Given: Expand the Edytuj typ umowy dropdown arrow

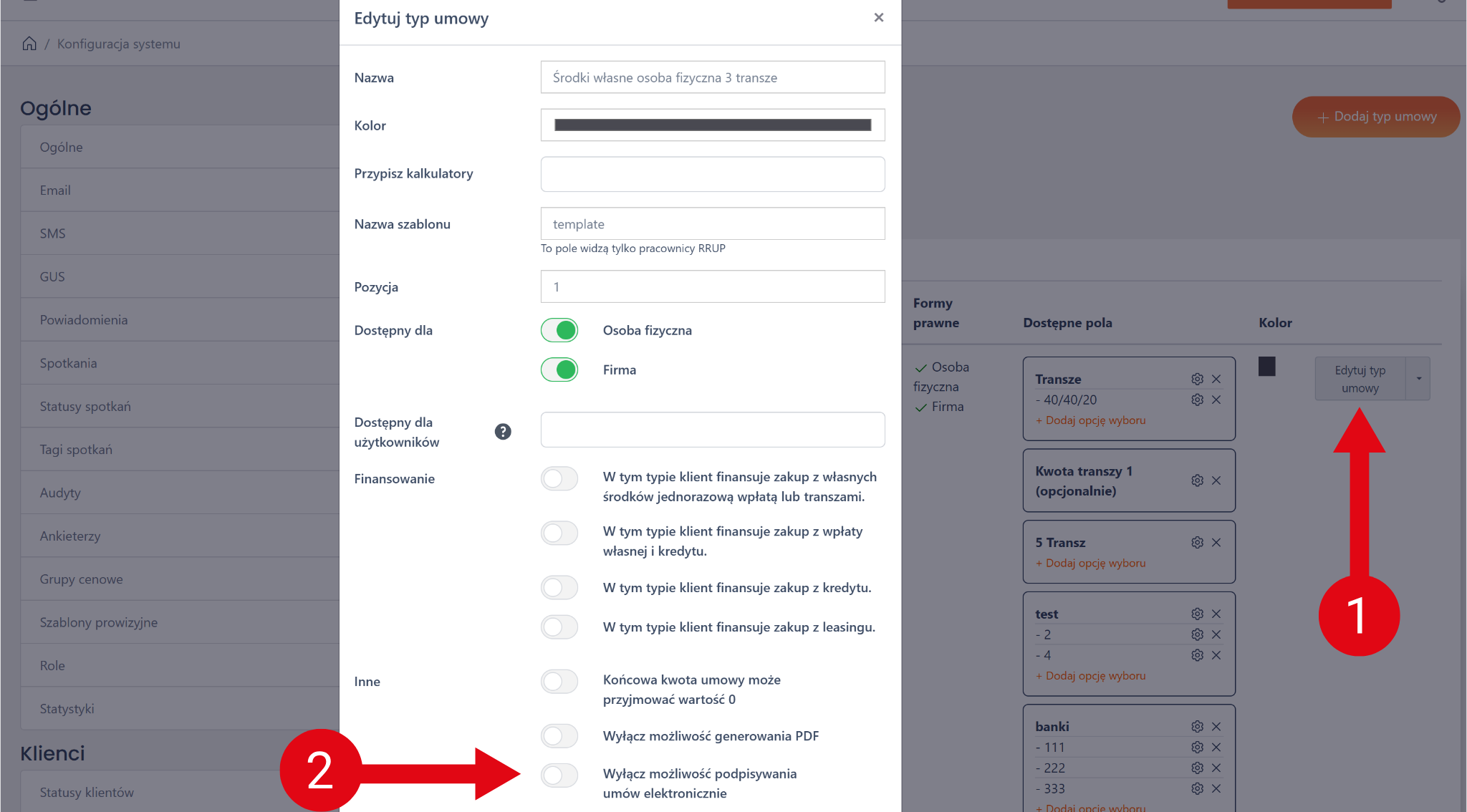Looking at the screenshot, I should click(1418, 379).
